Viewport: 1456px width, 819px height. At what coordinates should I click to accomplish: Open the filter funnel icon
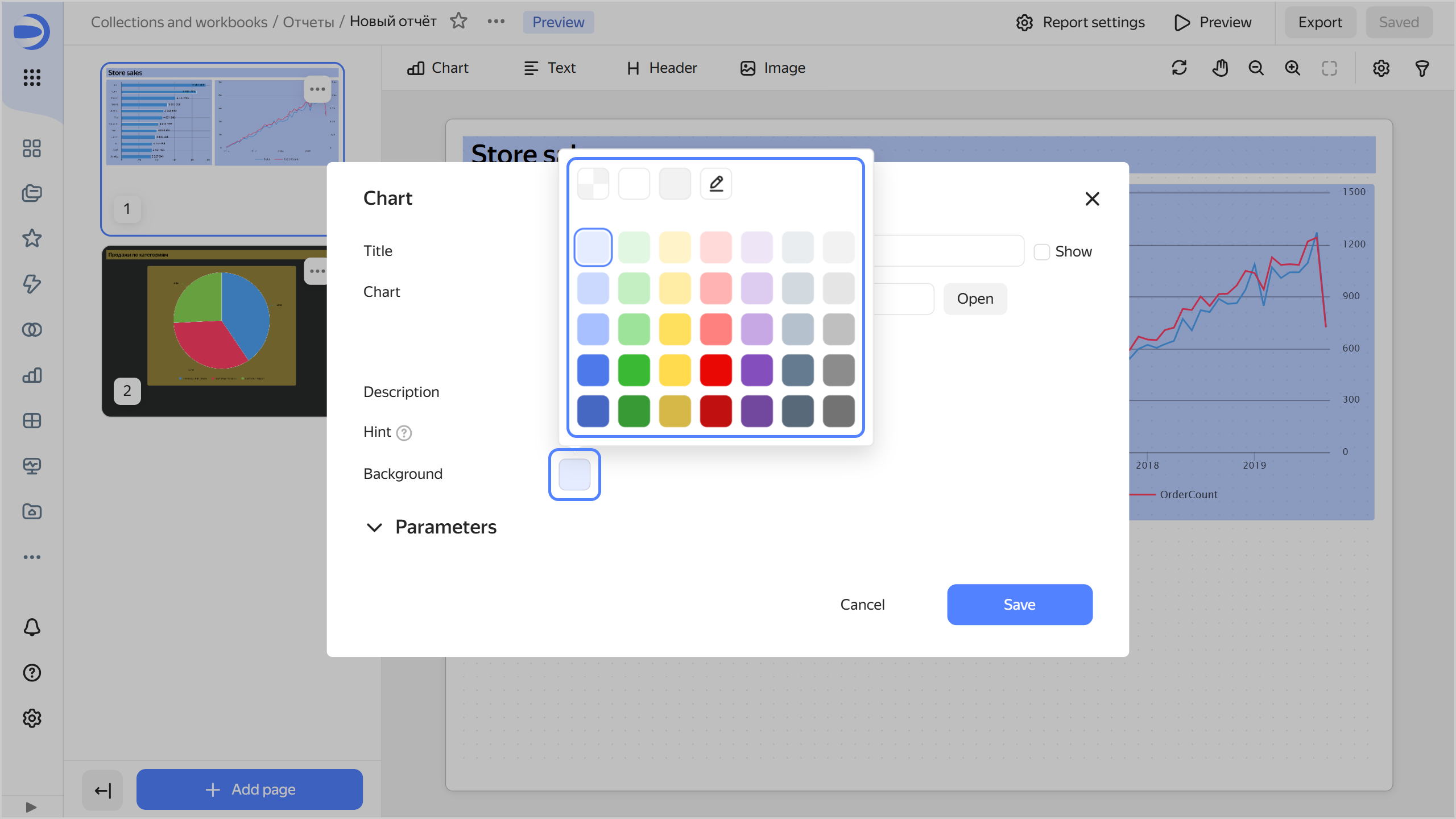(x=1422, y=68)
